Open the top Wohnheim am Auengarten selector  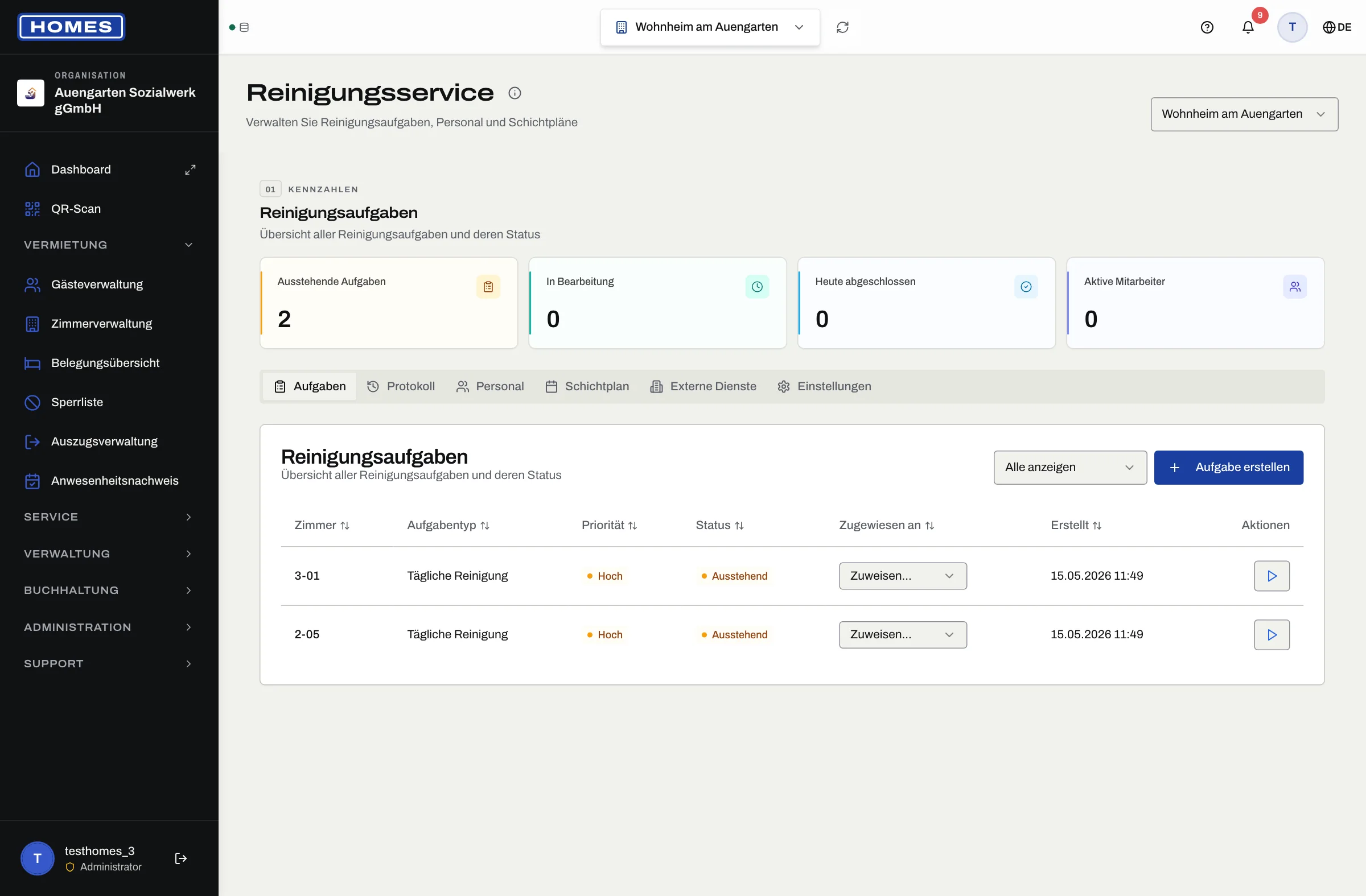click(710, 27)
